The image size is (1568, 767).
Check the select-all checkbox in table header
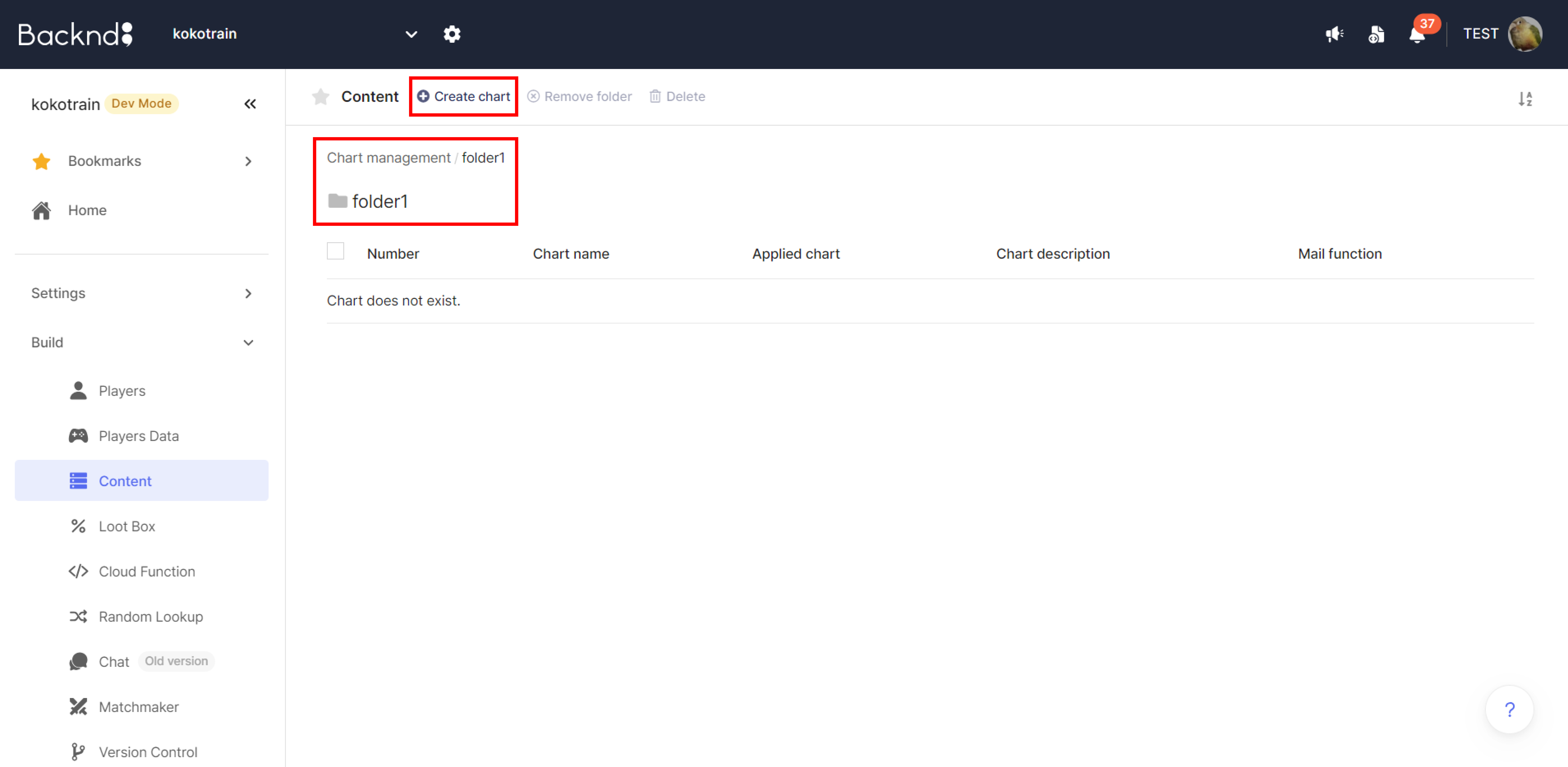335,251
